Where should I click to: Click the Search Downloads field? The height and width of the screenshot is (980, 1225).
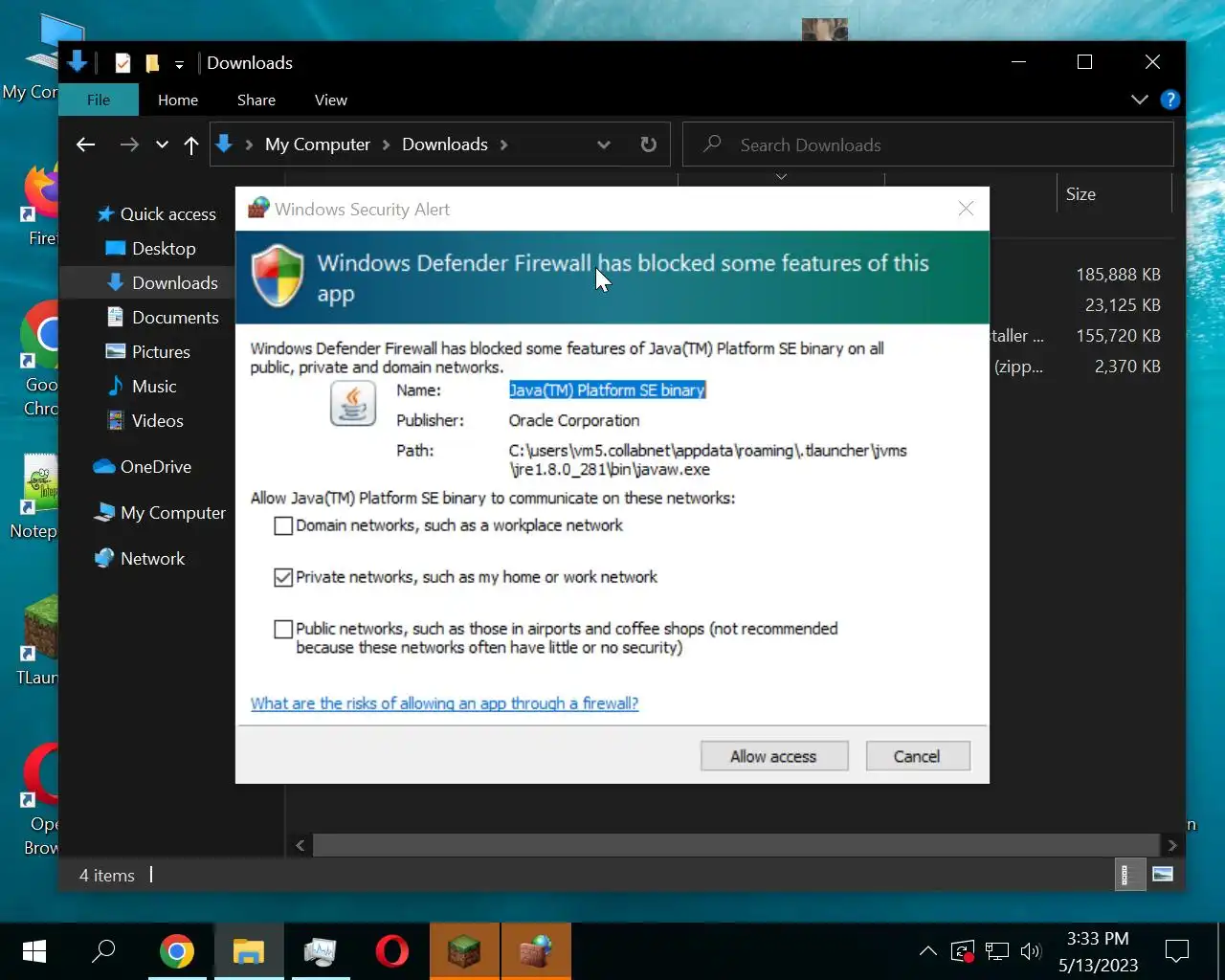928,145
